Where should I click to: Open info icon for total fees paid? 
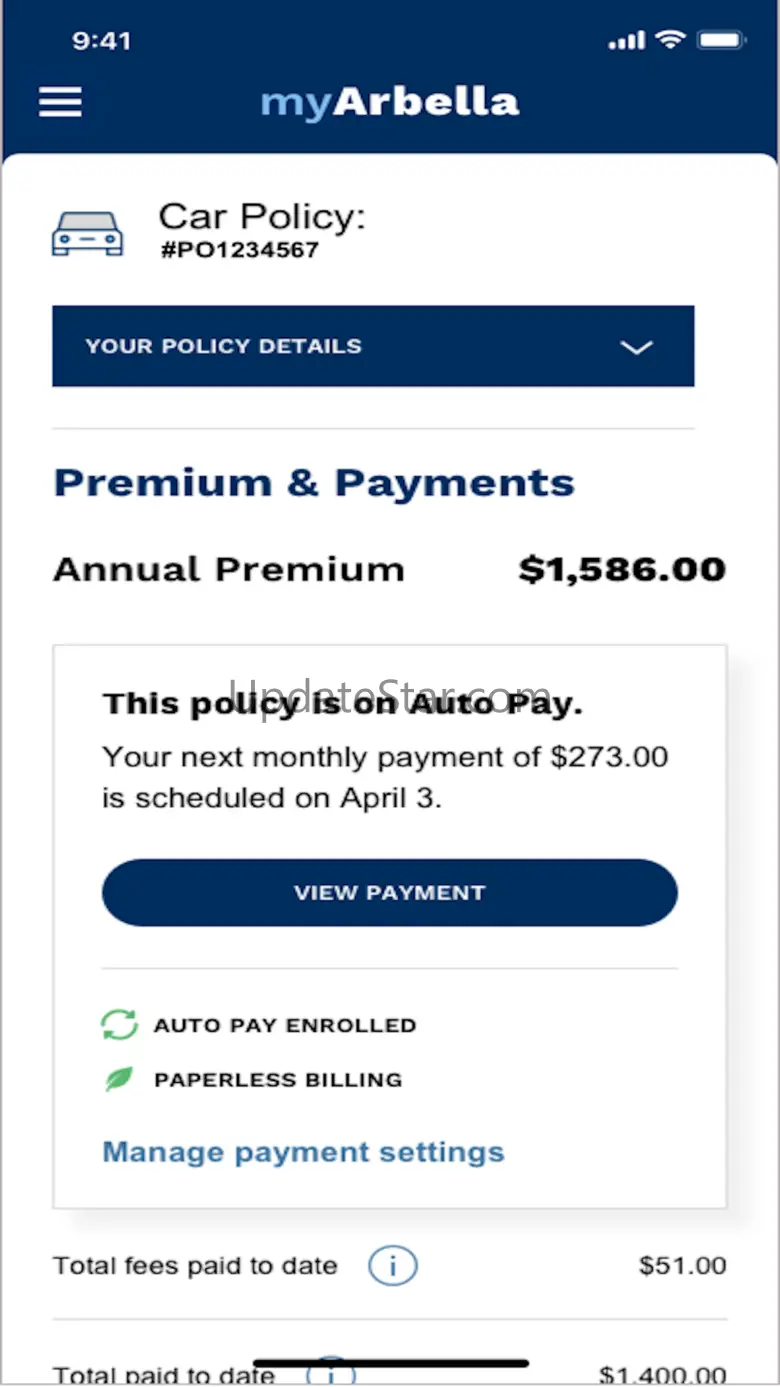392,1266
